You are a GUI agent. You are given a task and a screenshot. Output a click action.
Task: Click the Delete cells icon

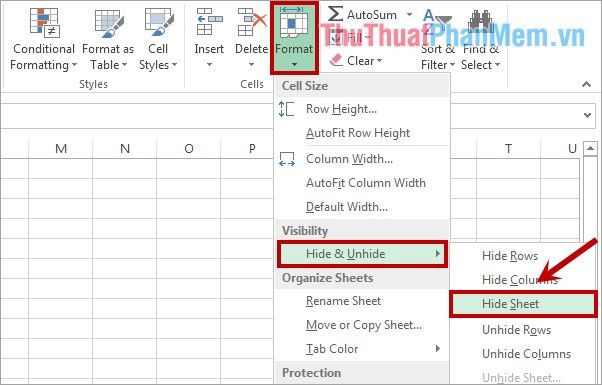click(x=252, y=22)
